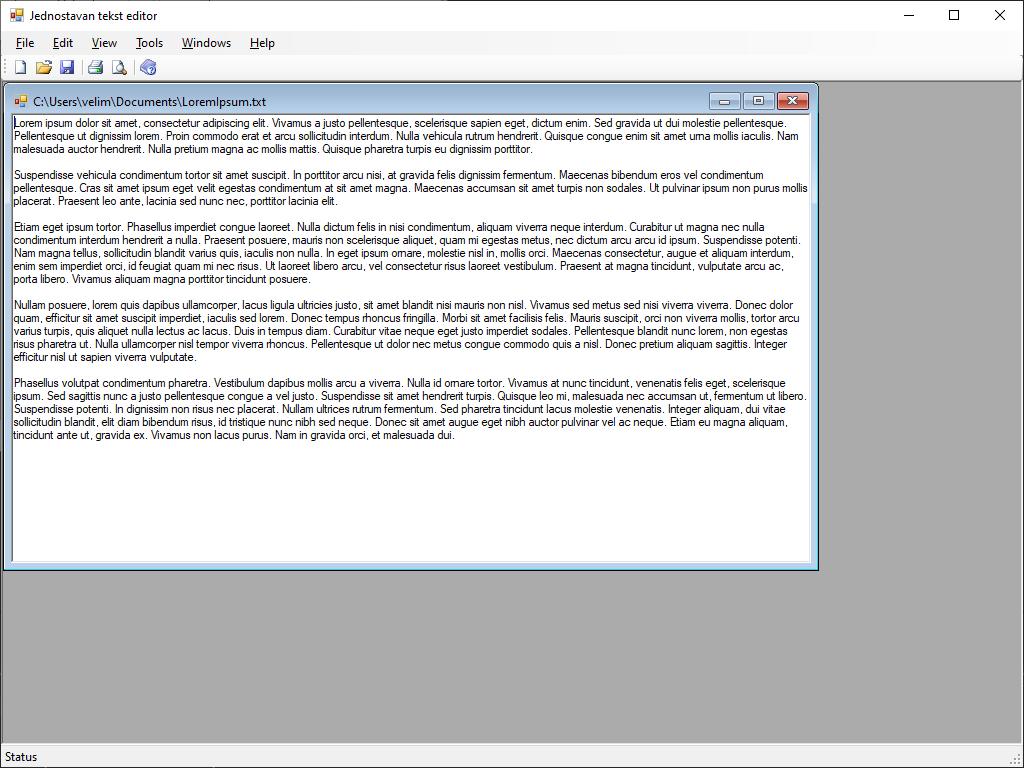Print the document with the printer icon
This screenshot has width=1024, height=768.
tap(96, 68)
